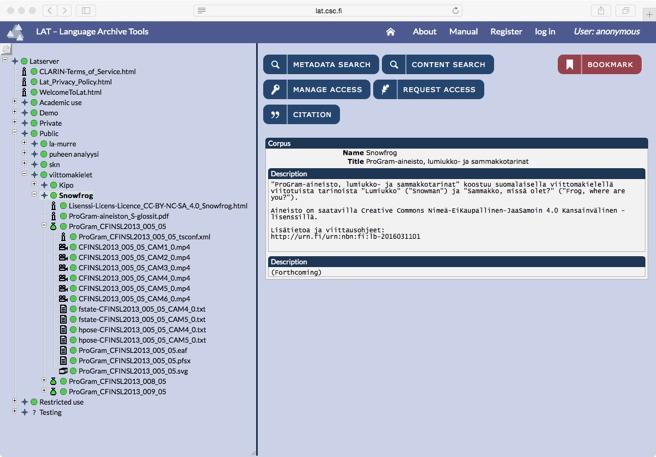Select the skn tree item
Image resolution: width=656 pixels, height=457 pixels.
[54, 164]
